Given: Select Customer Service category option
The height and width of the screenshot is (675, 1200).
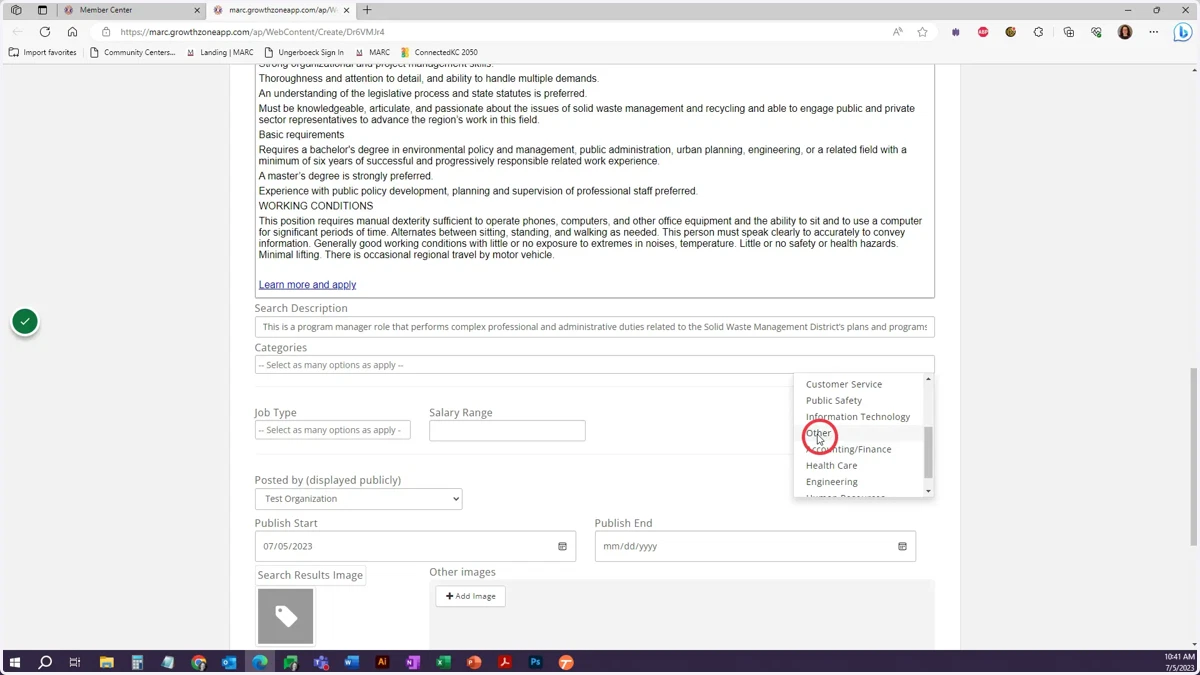Looking at the screenshot, I should point(844,384).
